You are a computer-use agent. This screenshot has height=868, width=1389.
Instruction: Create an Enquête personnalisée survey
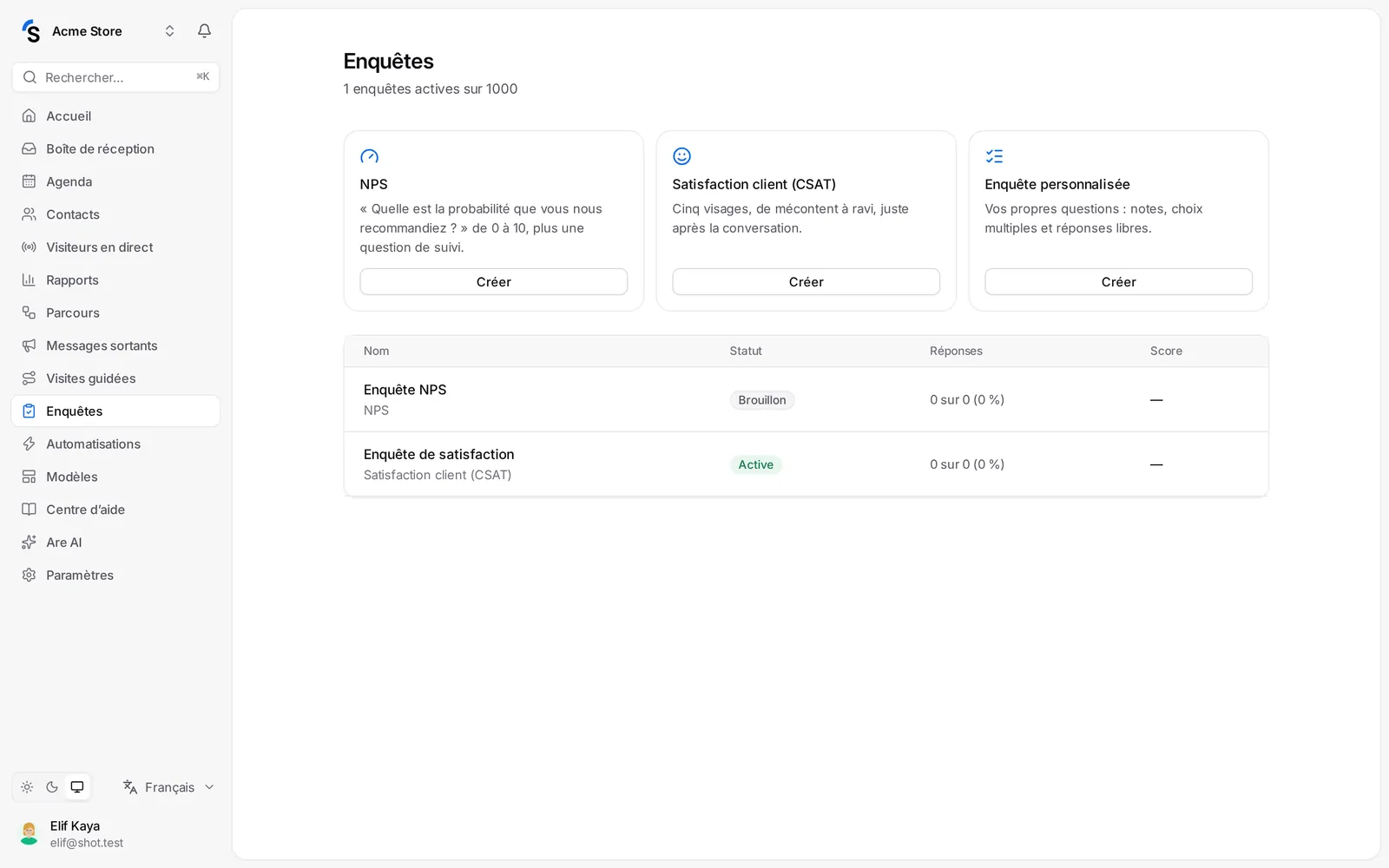click(1118, 282)
